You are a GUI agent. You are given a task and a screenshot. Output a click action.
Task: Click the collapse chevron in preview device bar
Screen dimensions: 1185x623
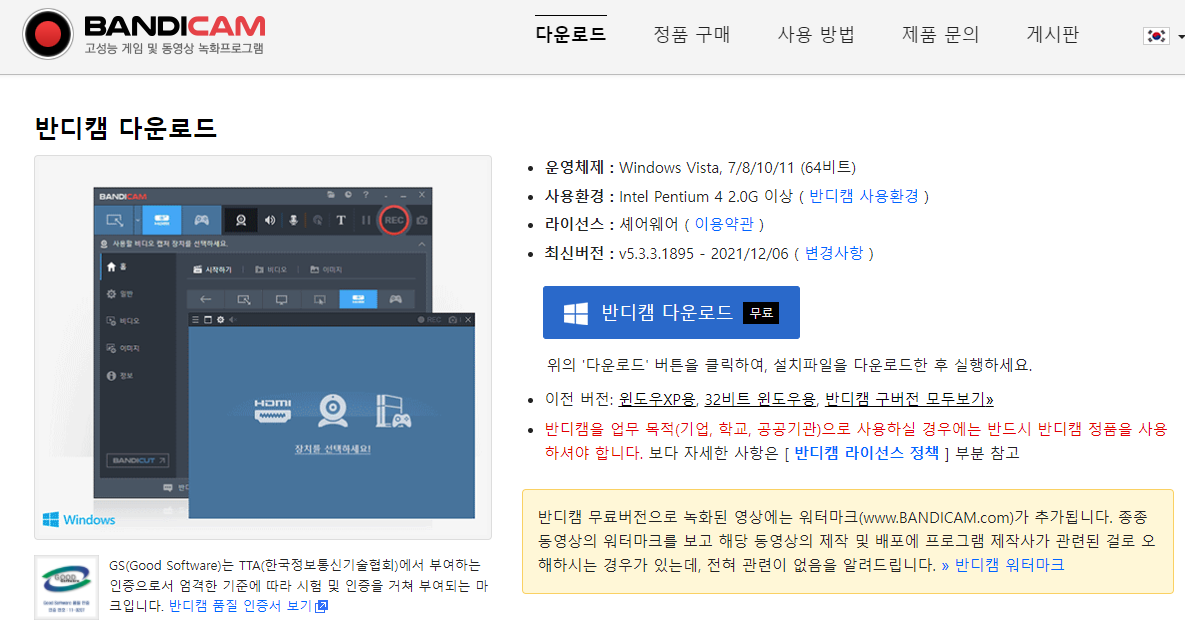click(x=422, y=243)
